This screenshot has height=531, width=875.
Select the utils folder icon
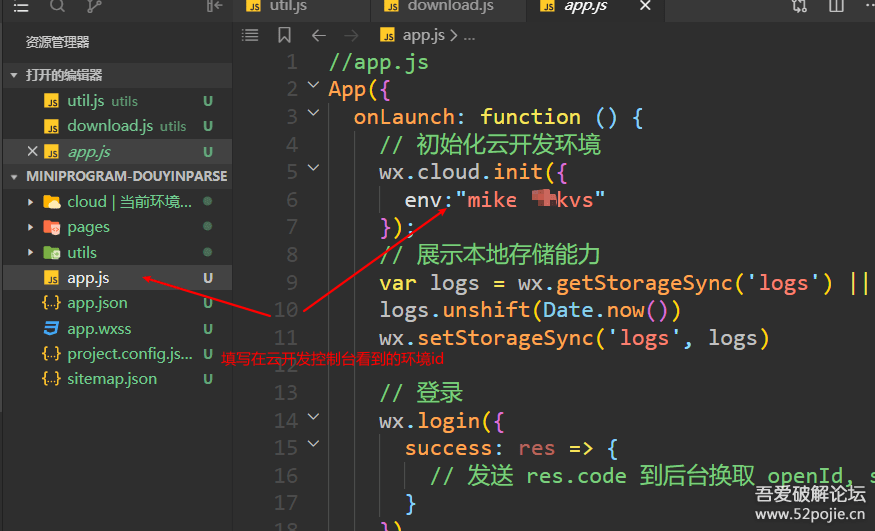point(52,253)
